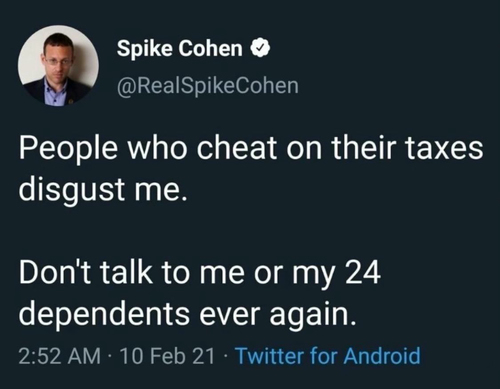500x389 pixels.
Task: Open Spike Cohen's profile picture
Action: click(58, 65)
